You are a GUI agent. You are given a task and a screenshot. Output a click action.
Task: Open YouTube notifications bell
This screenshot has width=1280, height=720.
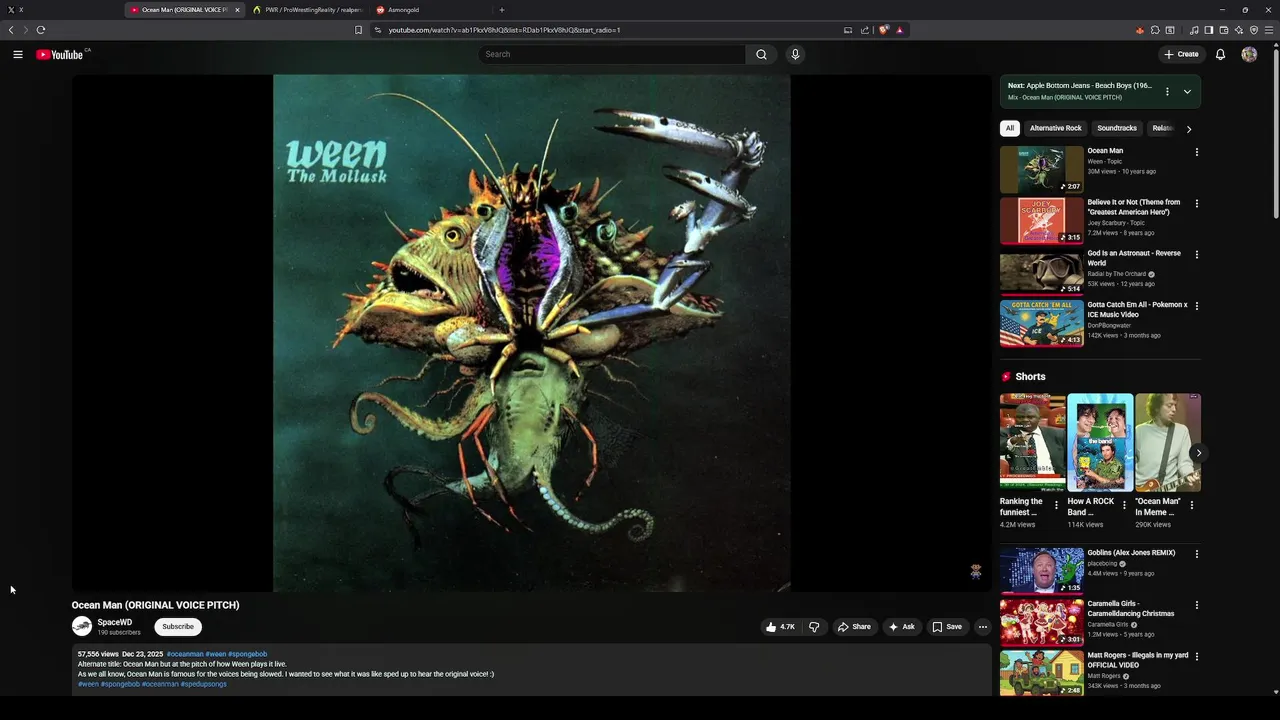(x=1220, y=54)
